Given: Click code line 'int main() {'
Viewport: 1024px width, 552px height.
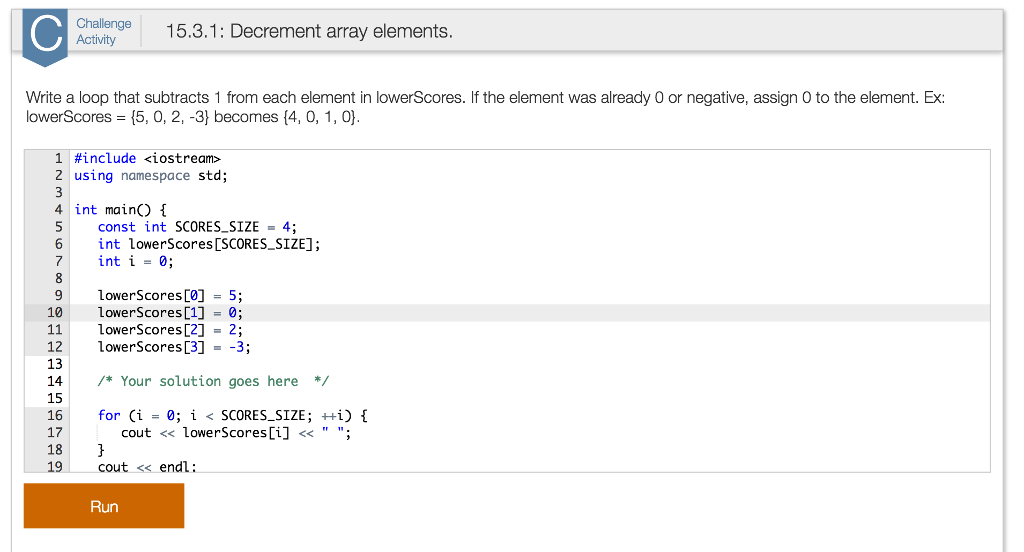Looking at the screenshot, I should coord(121,210).
